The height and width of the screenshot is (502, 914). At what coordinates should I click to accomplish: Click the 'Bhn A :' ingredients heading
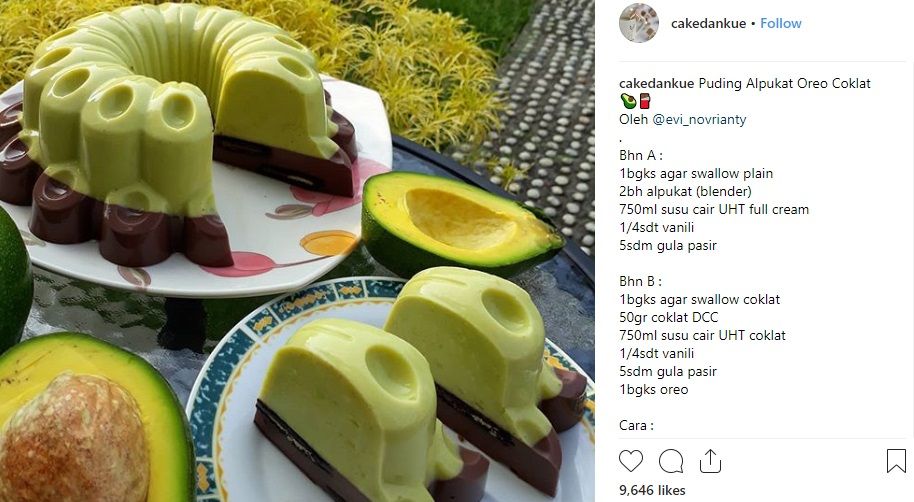(x=641, y=156)
